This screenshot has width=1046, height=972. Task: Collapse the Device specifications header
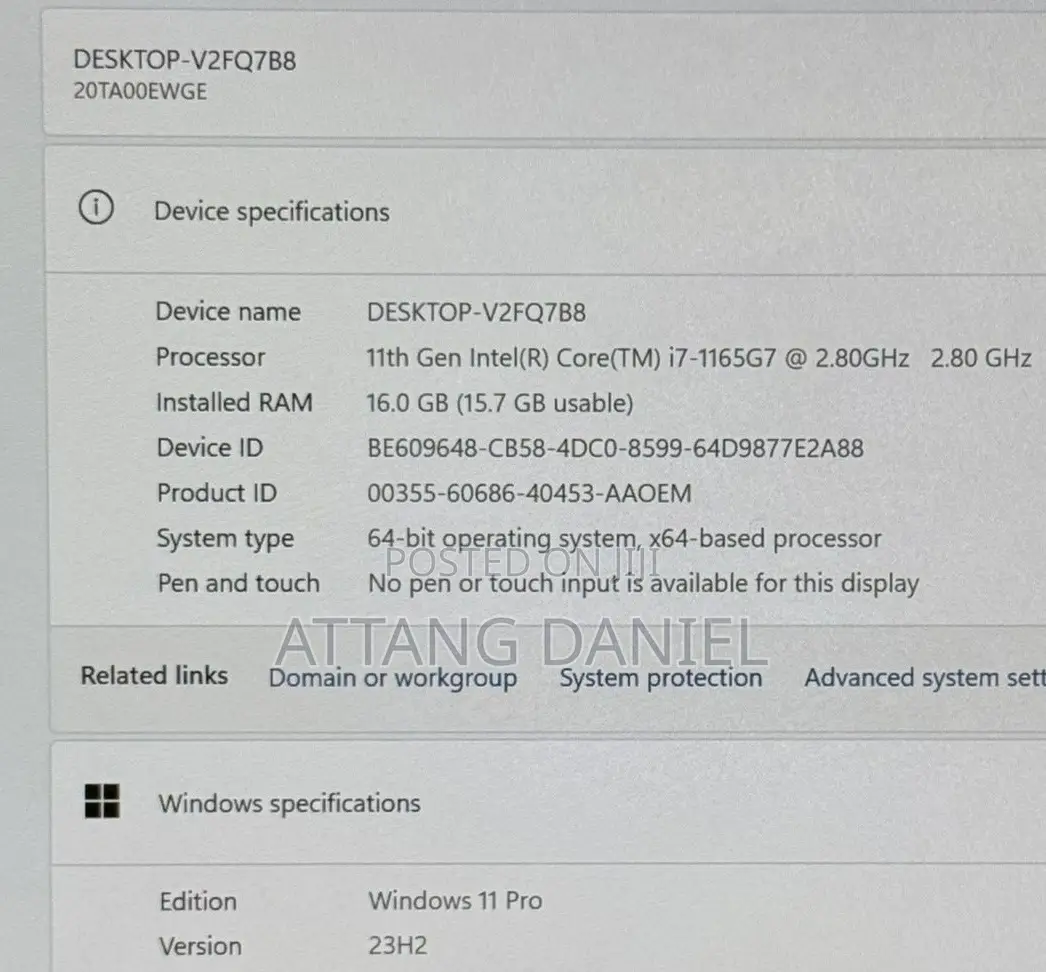546,209
